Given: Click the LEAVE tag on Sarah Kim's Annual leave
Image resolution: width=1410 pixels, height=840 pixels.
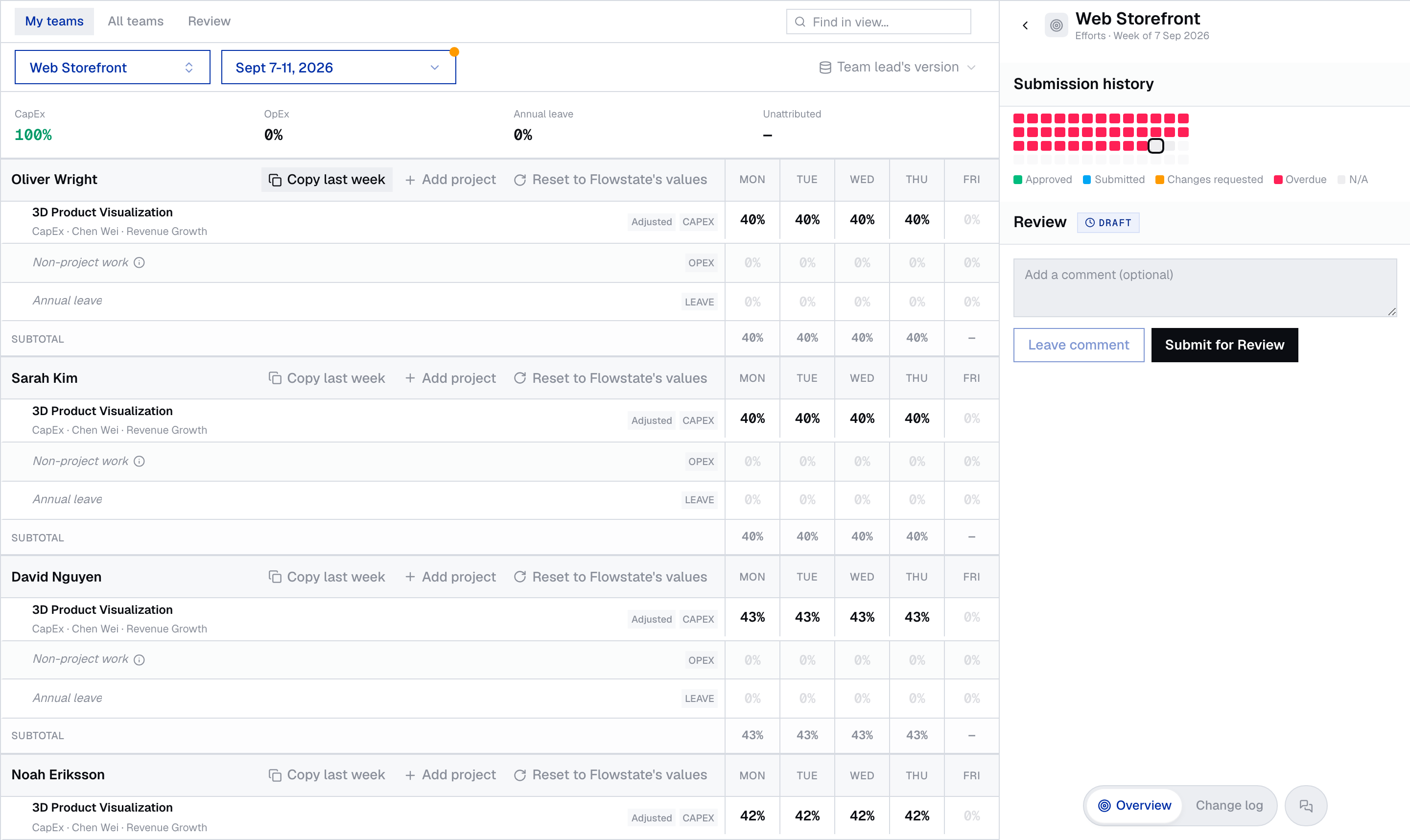Looking at the screenshot, I should 699,500.
